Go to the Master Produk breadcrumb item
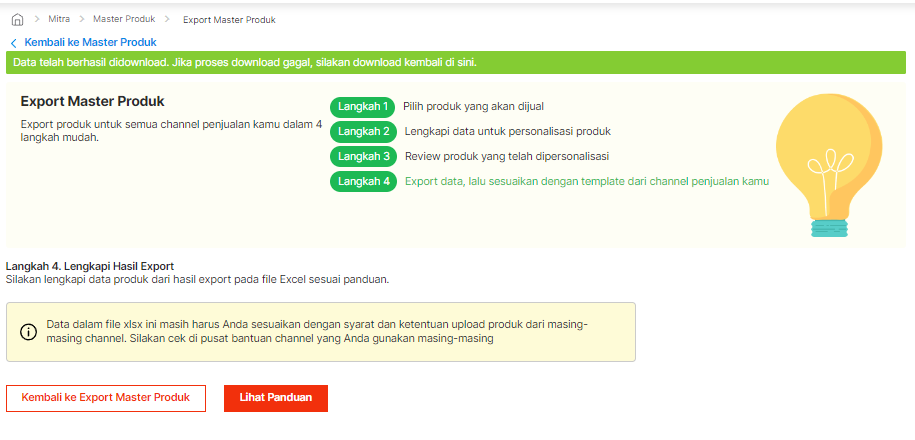Screen dimensions: 915x440 point(124,20)
